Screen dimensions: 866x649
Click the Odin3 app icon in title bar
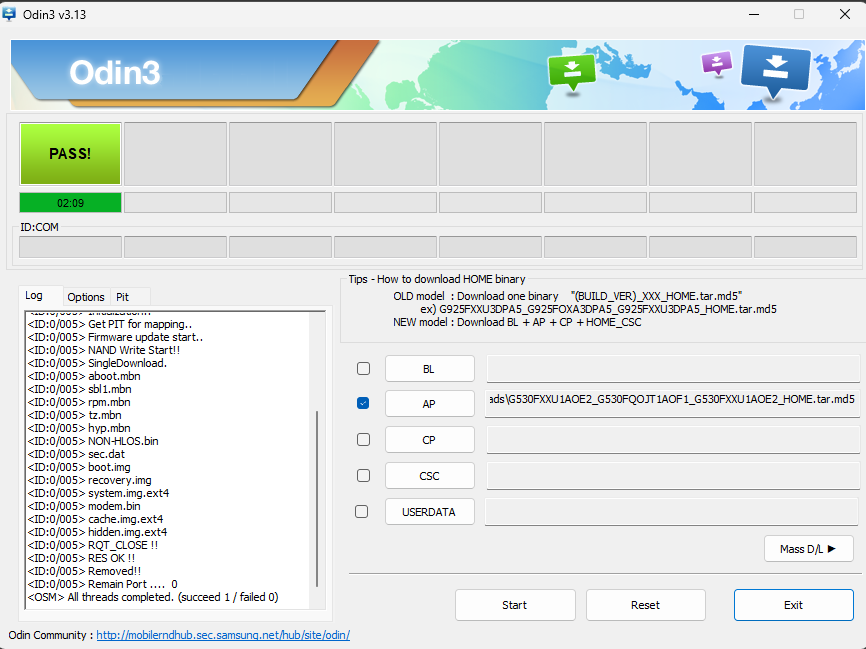[9, 14]
